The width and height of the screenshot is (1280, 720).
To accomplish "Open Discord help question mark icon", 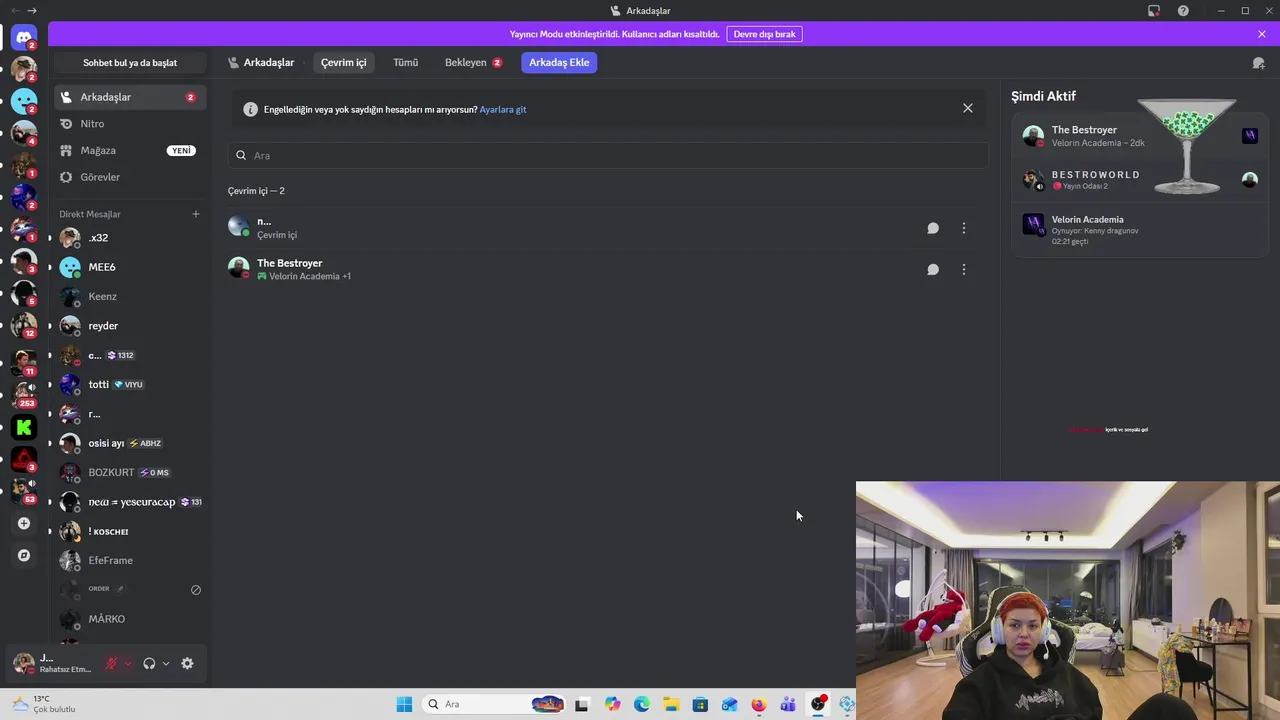I will point(1184,11).
